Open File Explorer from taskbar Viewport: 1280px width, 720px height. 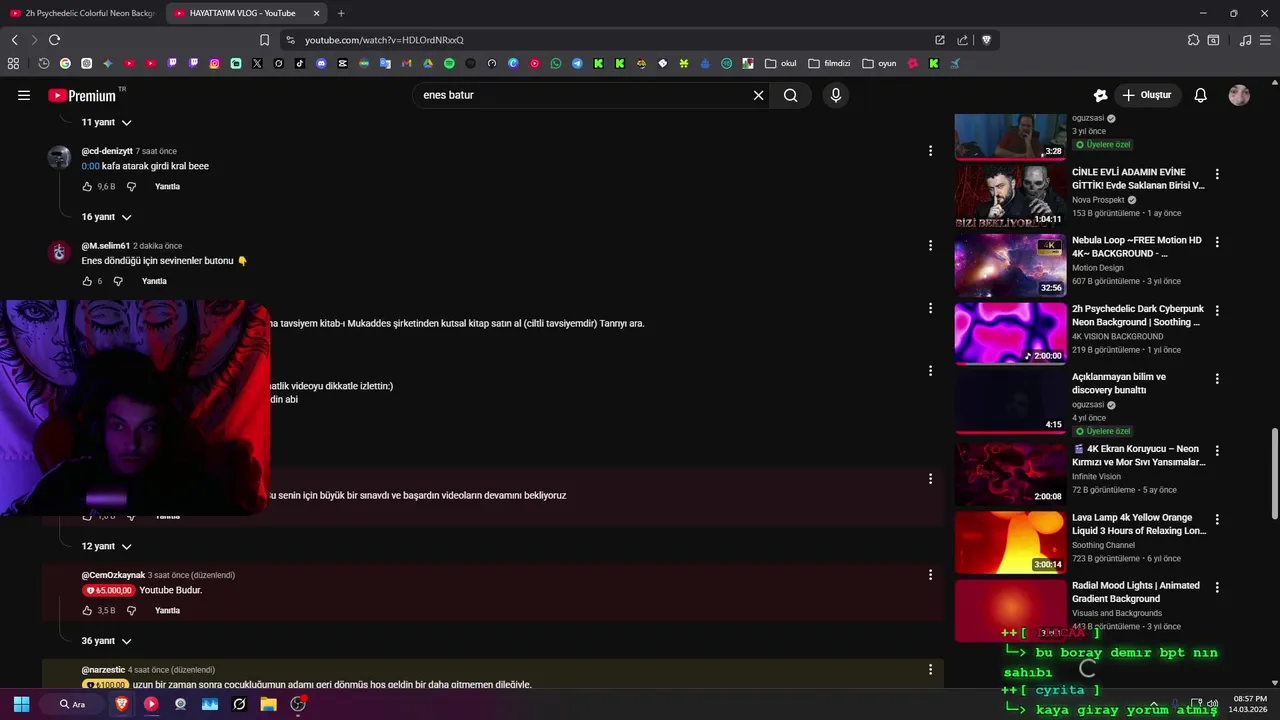pos(269,704)
